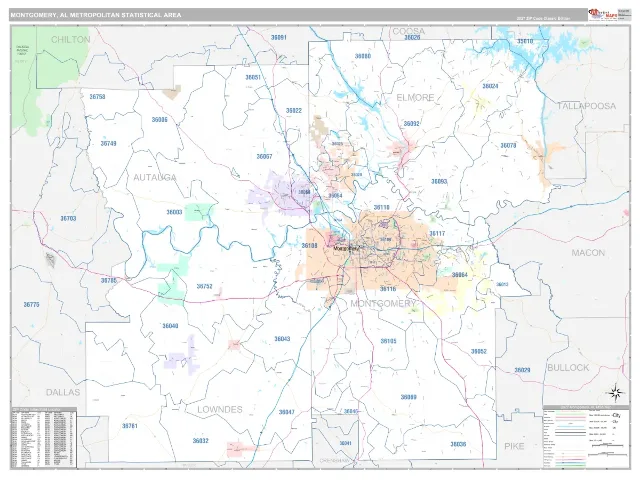Click ZIP code 36105
Screen dimensions: 640x480
[388, 341]
